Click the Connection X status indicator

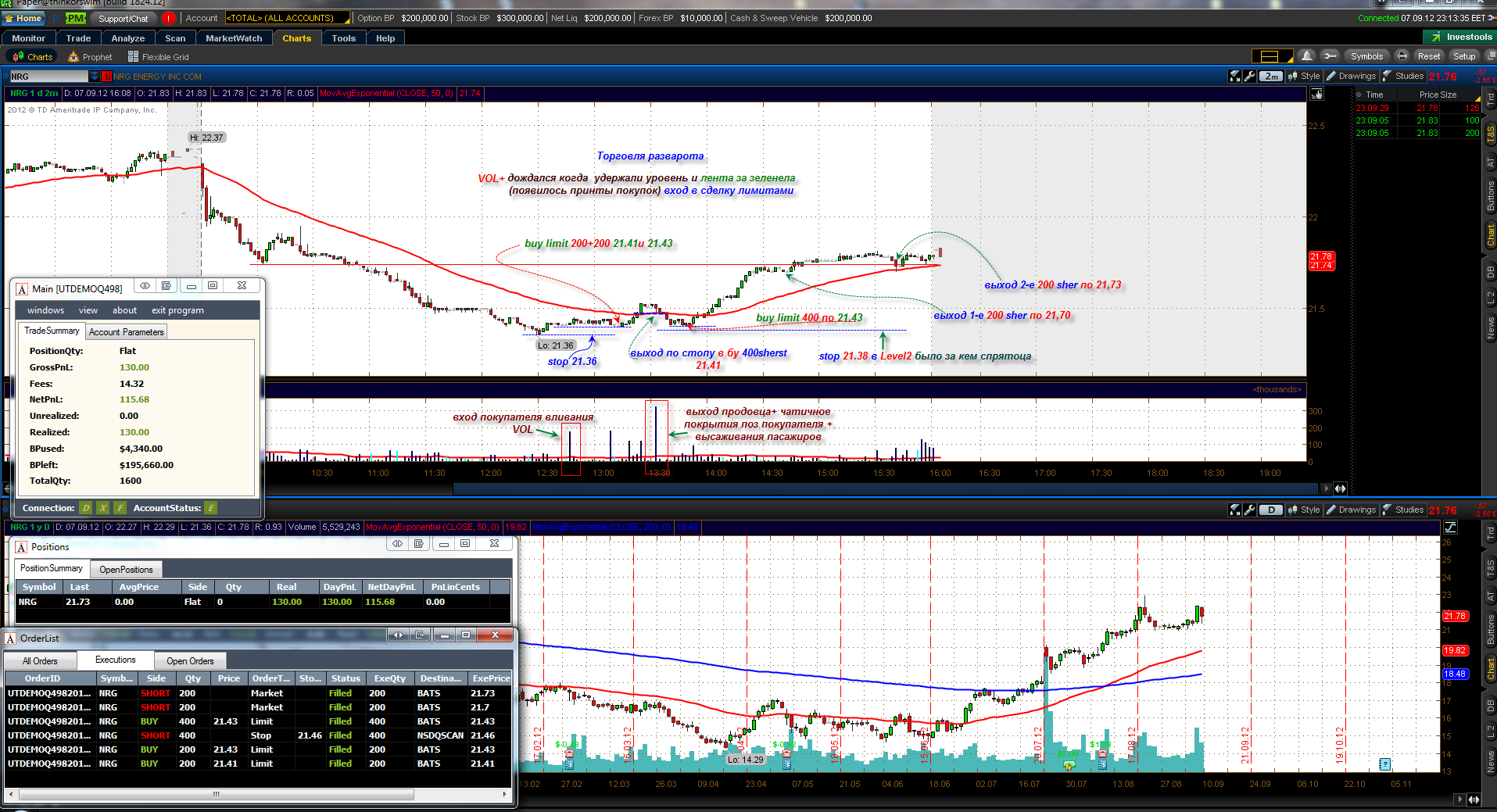pyautogui.click(x=103, y=508)
